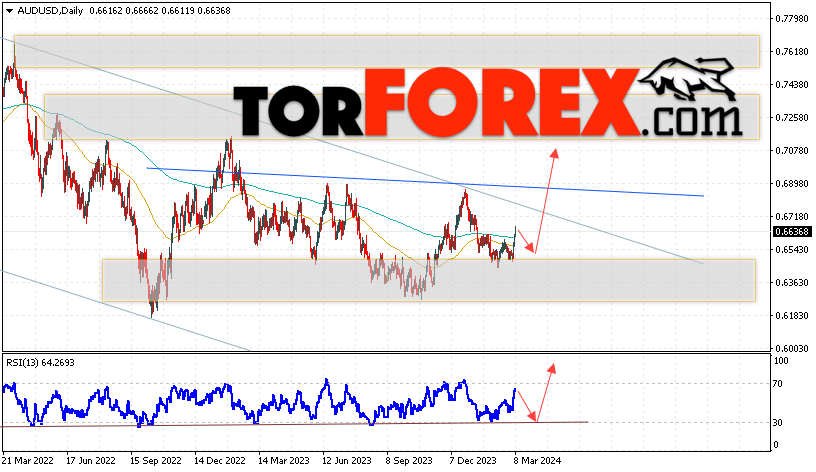
Task: Click price level 0.70780 on axis
Action: pos(792,150)
